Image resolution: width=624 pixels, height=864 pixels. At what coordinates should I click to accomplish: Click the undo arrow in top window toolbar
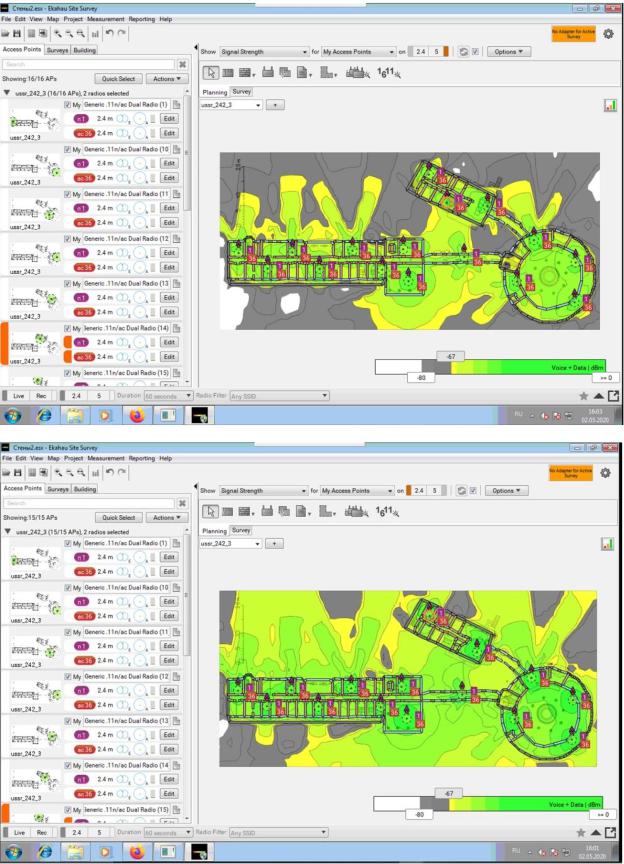[x=110, y=33]
